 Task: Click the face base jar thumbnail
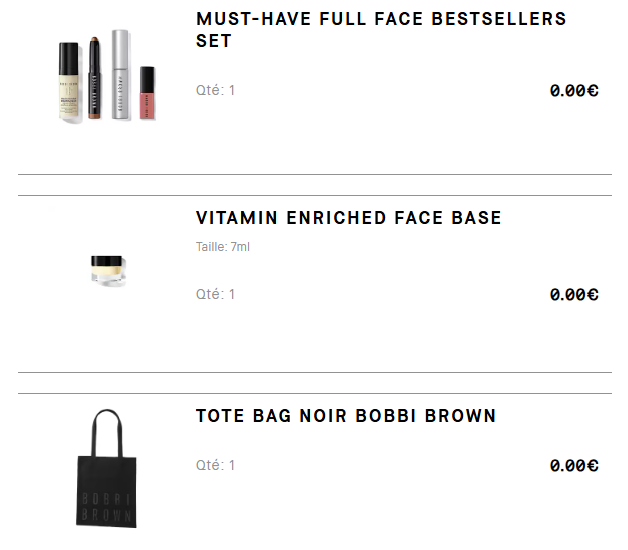107,270
